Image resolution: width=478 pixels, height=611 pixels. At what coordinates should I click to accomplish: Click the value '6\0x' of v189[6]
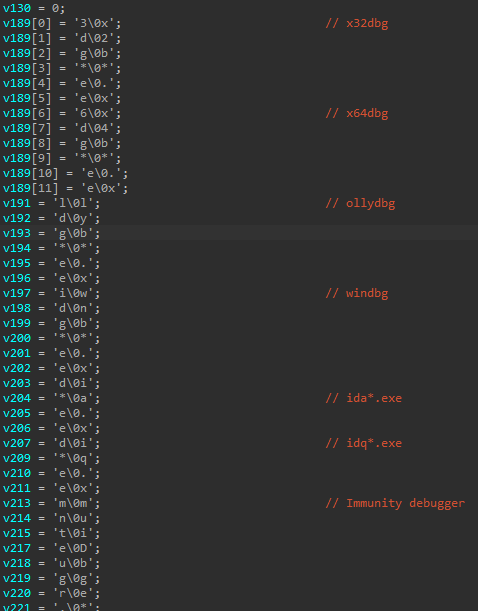click(x=94, y=113)
